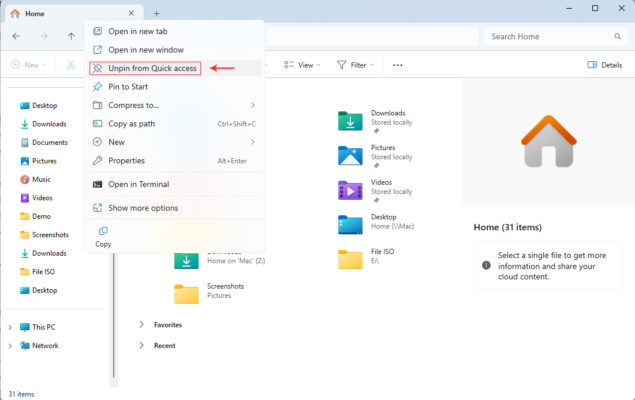Expand the Favorites section
The width and height of the screenshot is (635, 400).
(141, 325)
